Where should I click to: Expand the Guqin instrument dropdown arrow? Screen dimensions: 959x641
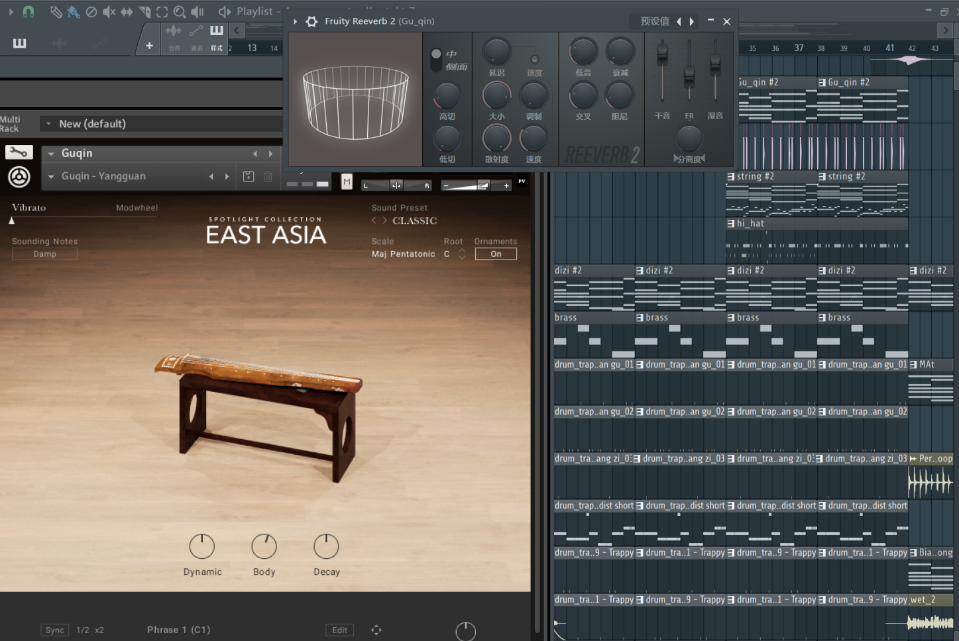point(50,154)
